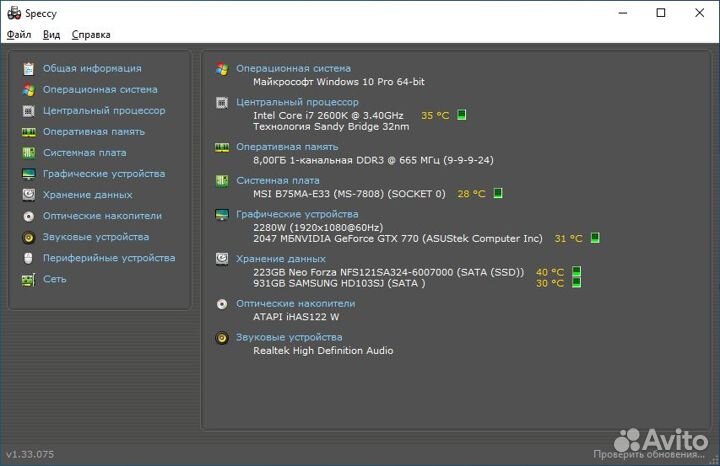The width and height of the screenshot is (720, 466).
Task: Click the Speccy app icon in title bar
Action: (x=14, y=13)
